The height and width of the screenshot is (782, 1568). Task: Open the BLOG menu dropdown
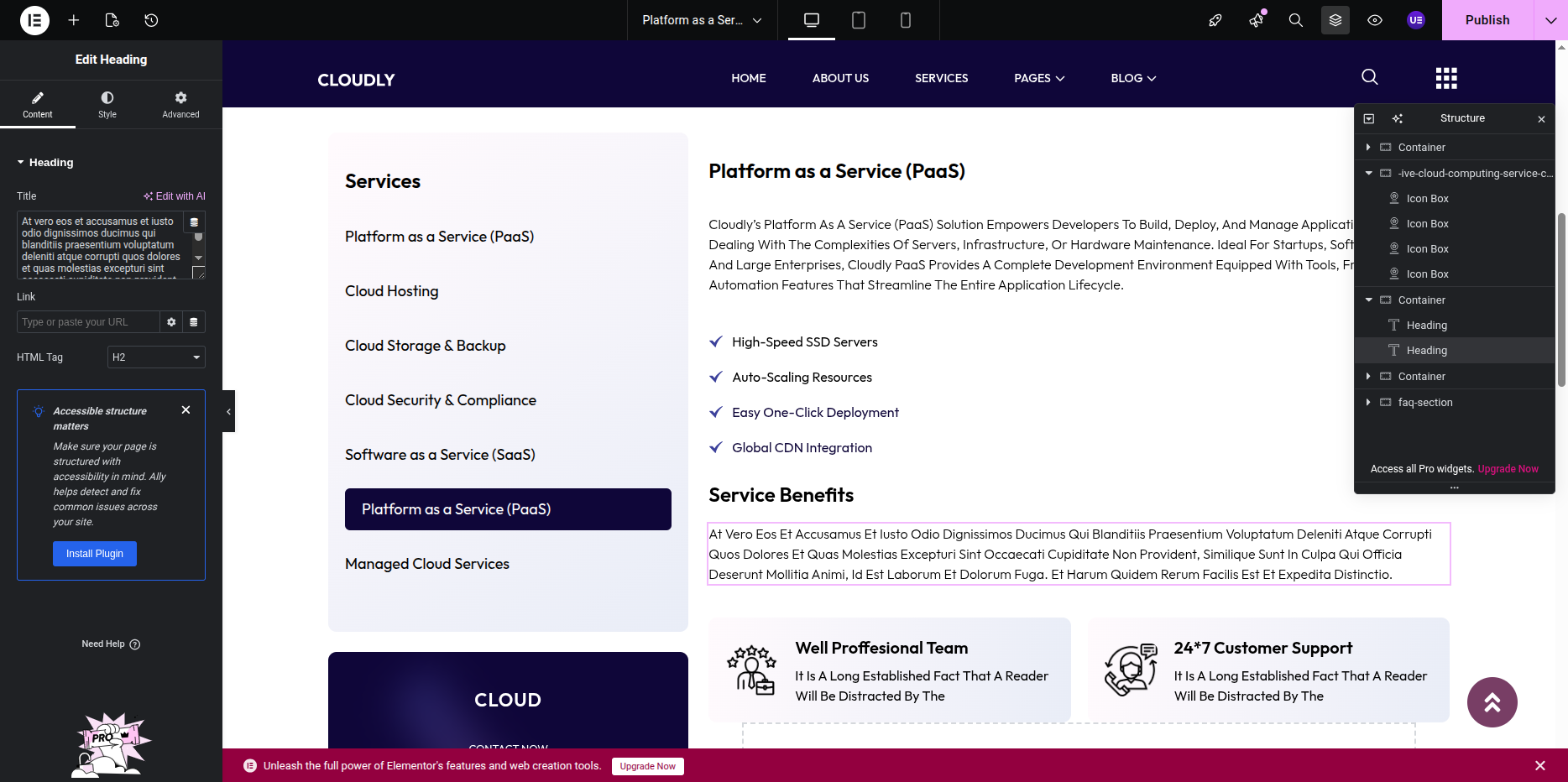click(x=1133, y=78)
